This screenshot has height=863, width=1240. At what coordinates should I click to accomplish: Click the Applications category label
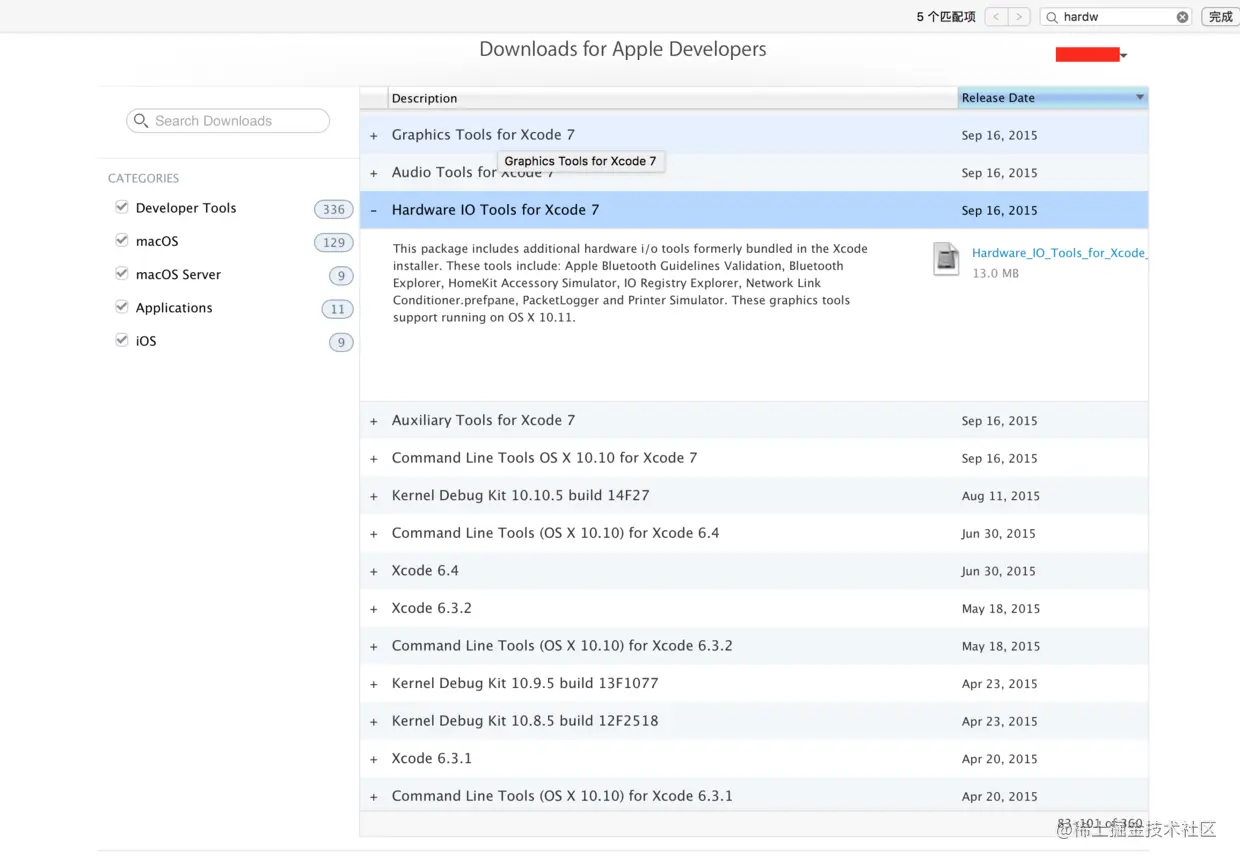pyautogui.click(x=174, y=308)
